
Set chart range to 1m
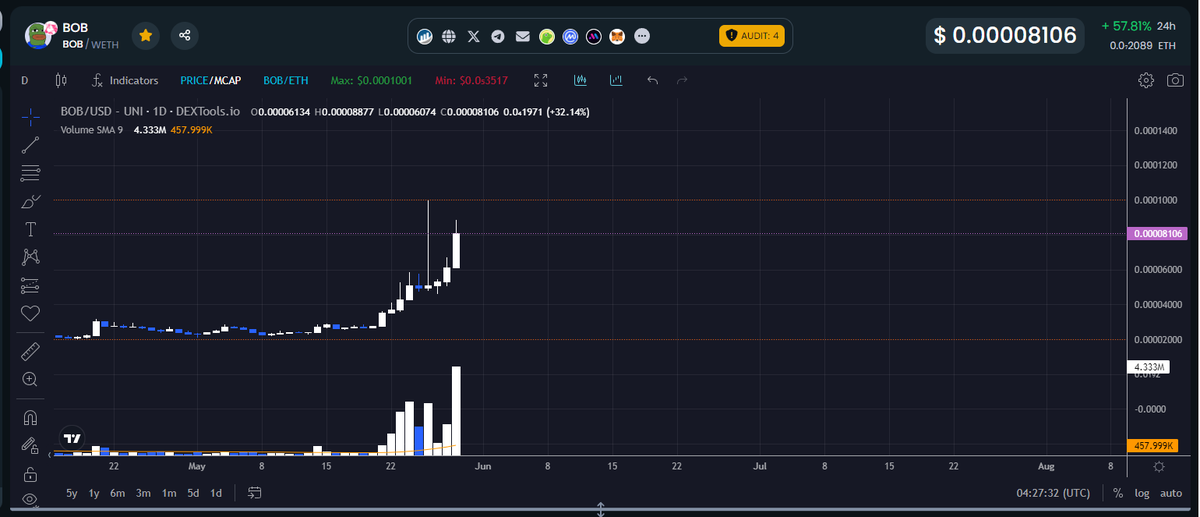click(x=169, y=493)
